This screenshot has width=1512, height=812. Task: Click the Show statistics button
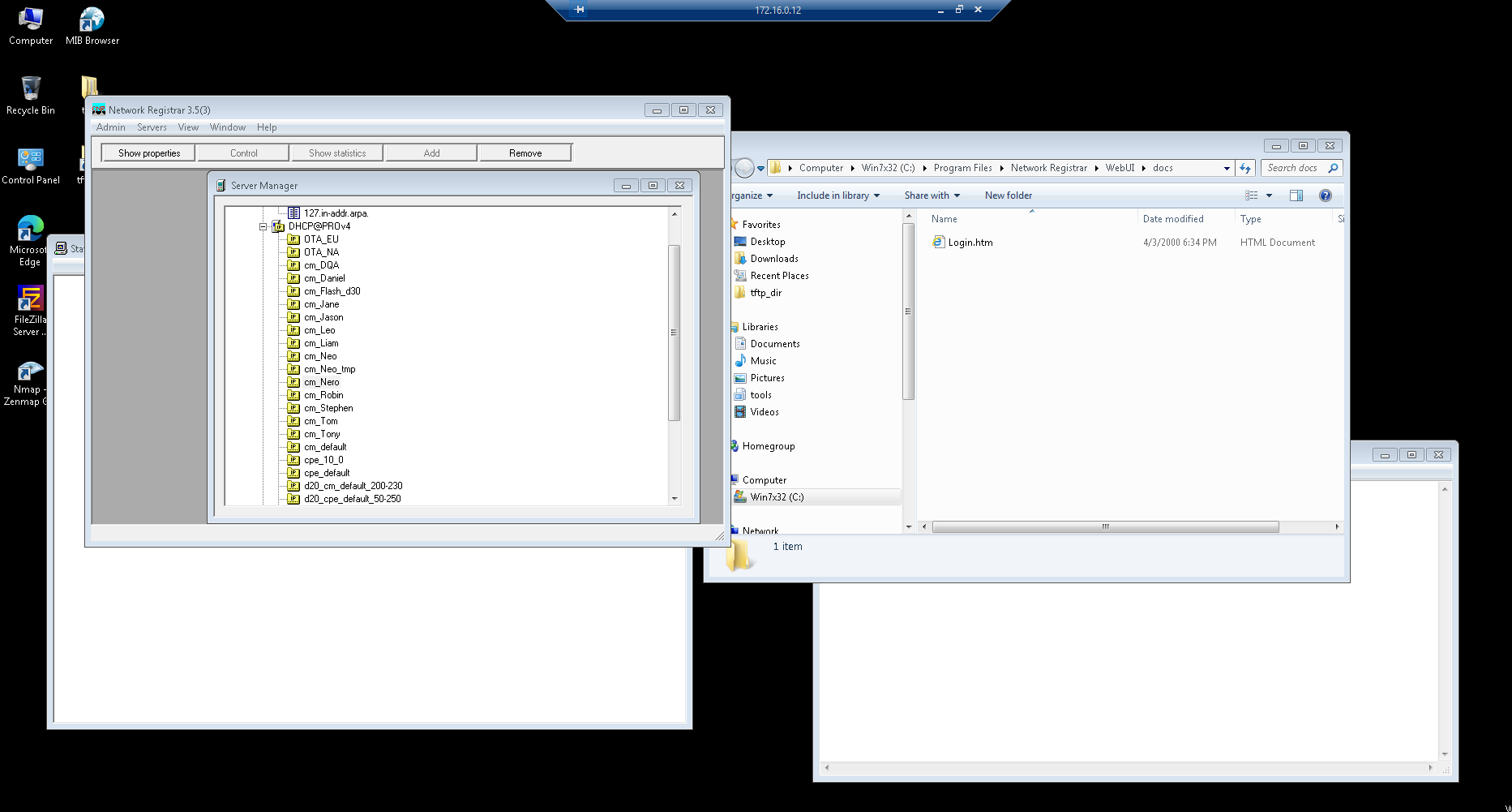tap(337, 153)
